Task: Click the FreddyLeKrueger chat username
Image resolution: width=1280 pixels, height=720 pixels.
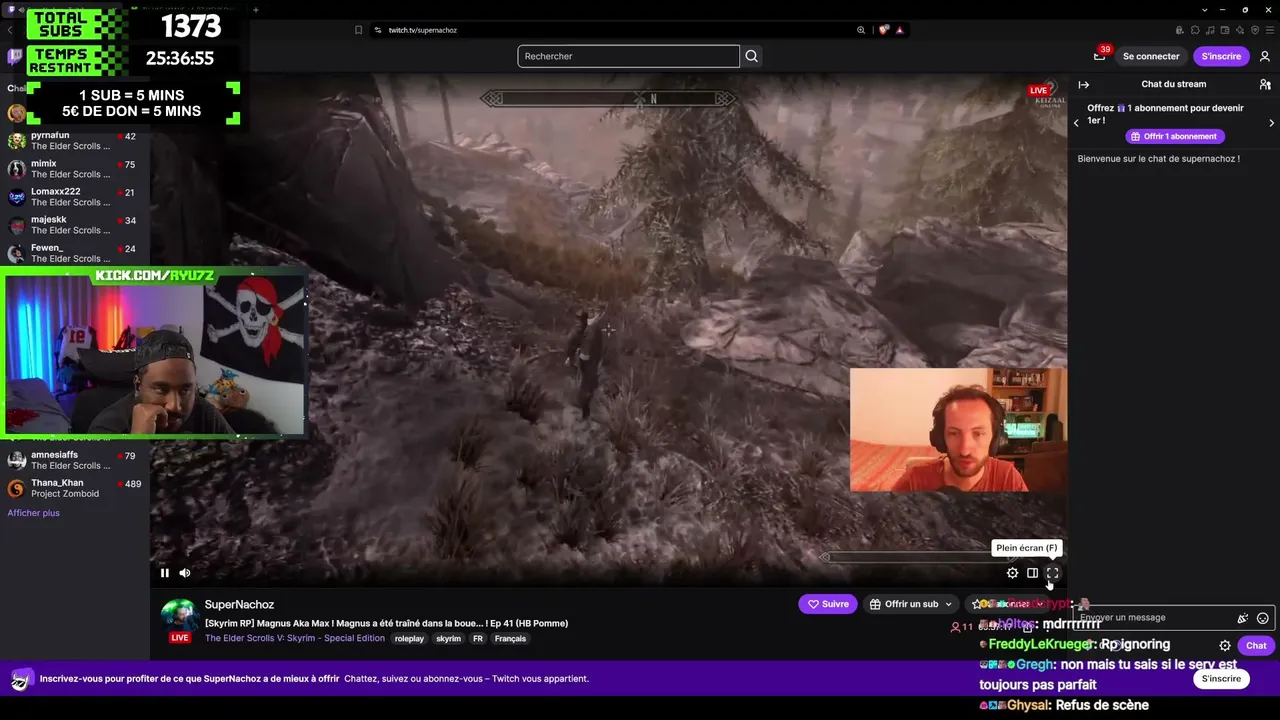Action: coord(1040,645)
